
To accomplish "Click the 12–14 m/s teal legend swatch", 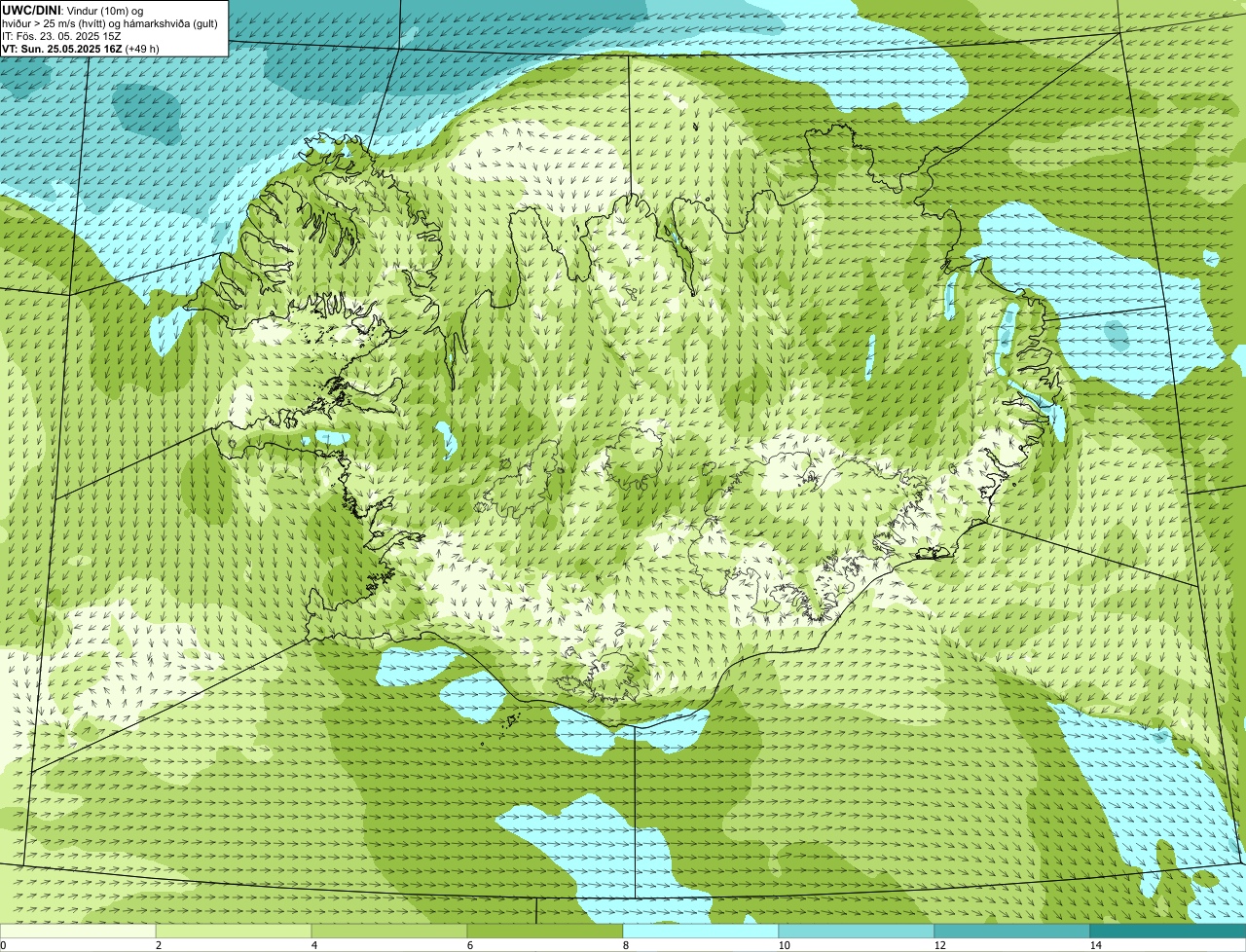I will coord(1012,931).
